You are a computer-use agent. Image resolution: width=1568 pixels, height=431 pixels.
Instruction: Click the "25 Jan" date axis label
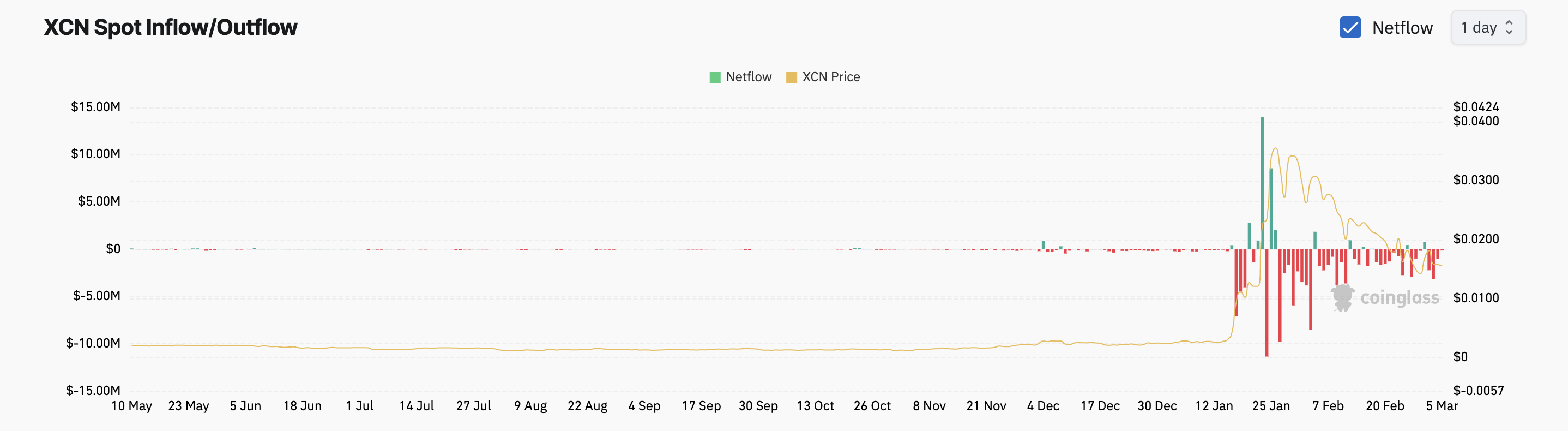click(1270, 406)
